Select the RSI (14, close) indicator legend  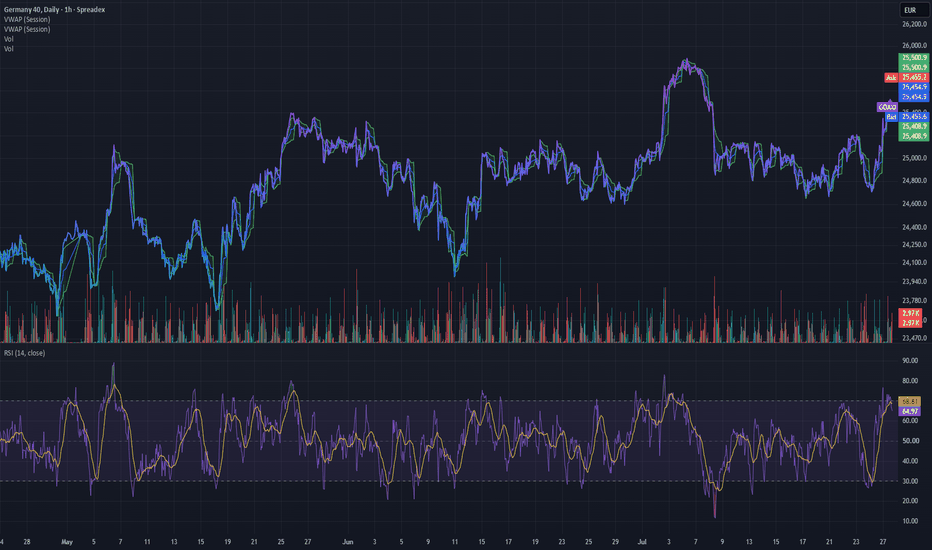tap(24, 353)
